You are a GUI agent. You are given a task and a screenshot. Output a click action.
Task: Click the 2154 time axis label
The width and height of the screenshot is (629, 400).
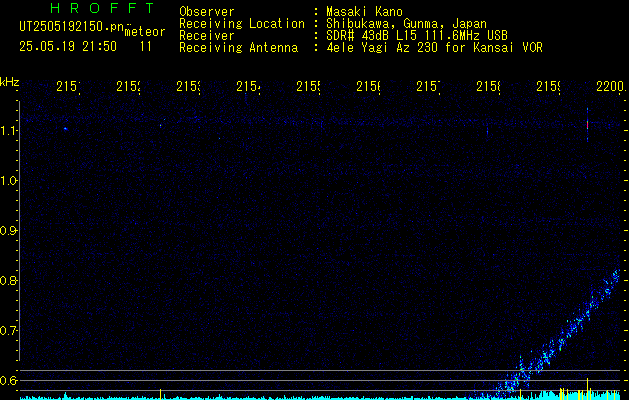point(248,86)
